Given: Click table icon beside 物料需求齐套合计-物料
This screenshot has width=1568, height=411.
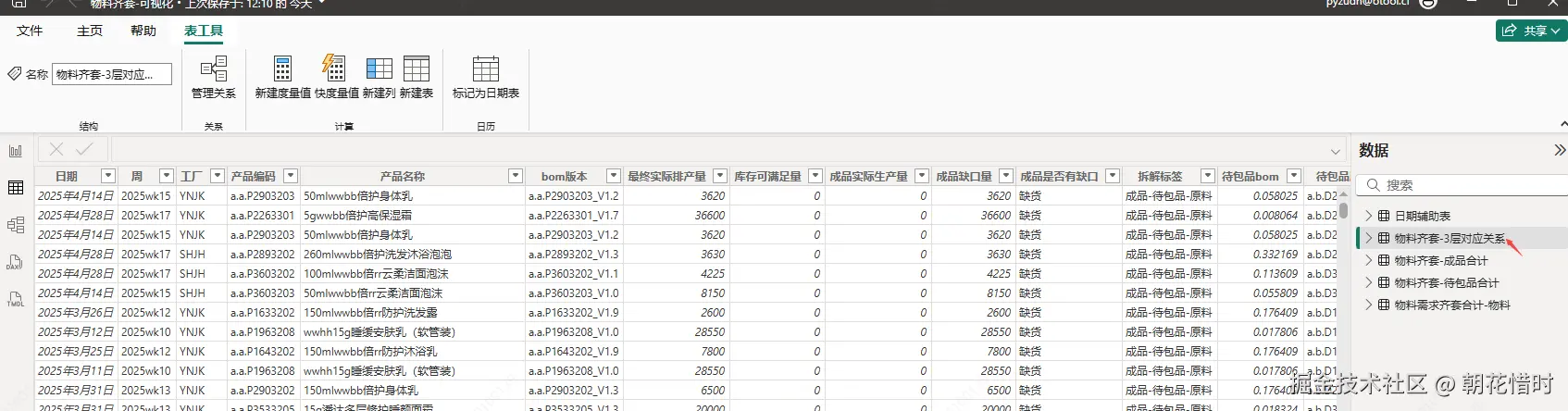Looking at the screenshot, I should pos(1384,305).
